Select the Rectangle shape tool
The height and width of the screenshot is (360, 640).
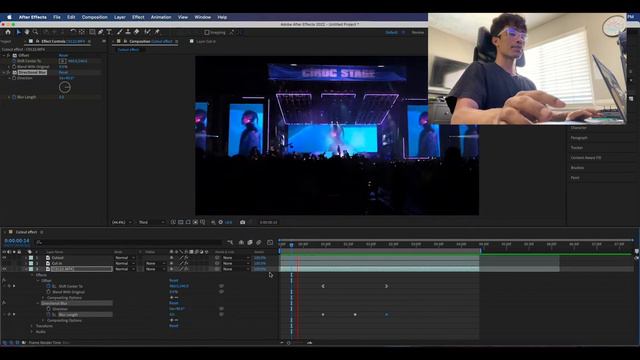click(92, 32)
